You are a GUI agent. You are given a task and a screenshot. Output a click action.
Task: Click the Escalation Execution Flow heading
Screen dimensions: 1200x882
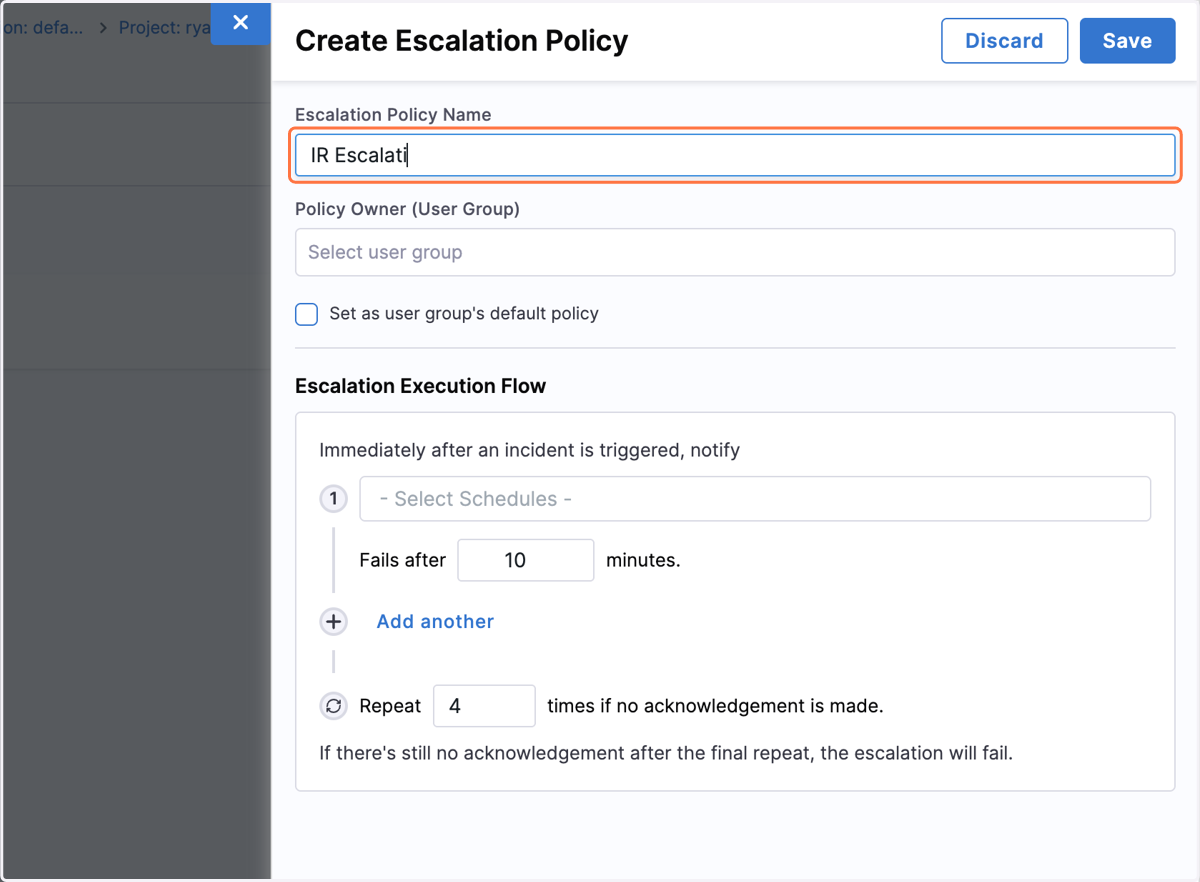pos(420,386)
